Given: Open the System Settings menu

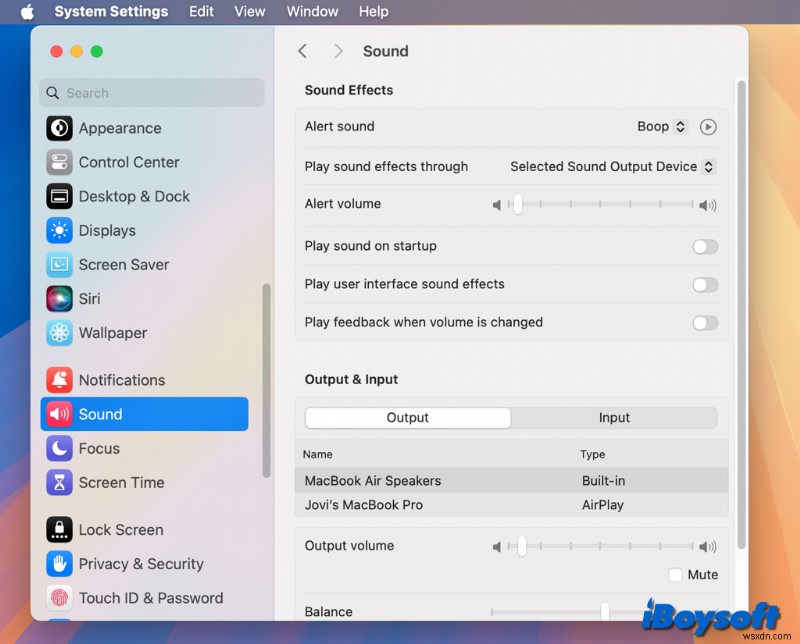Looking at the screenshot, I should click(x=111, y=11).
